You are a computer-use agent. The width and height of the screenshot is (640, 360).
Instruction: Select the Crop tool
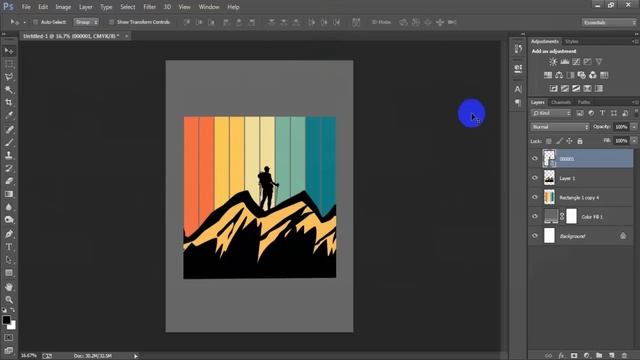[9, 102]
